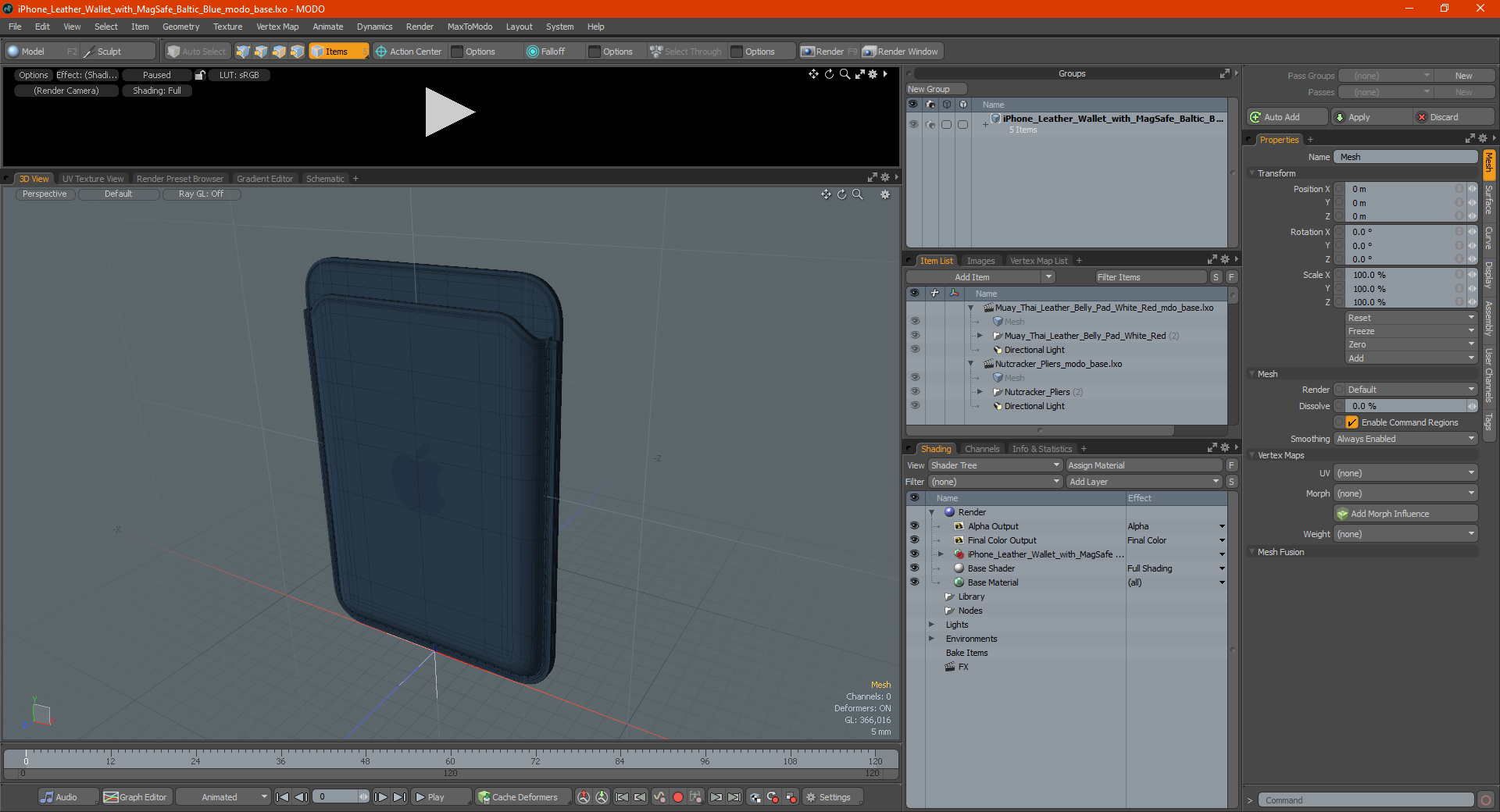Click Discard icon button
Image resolution: width=1500 pixels, height=812 pixels.
point(1453,117)
